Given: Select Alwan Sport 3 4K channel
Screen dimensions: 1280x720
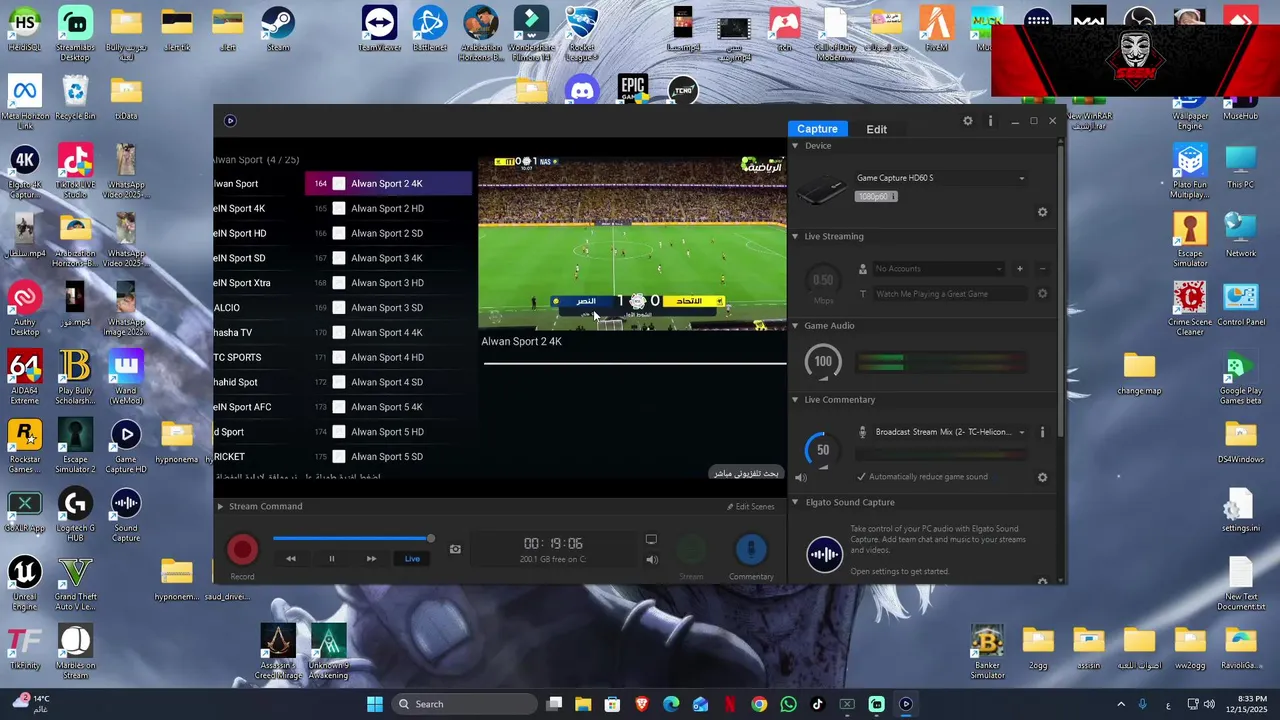Looking at the screenshot, I should click(x=388, y=258).
